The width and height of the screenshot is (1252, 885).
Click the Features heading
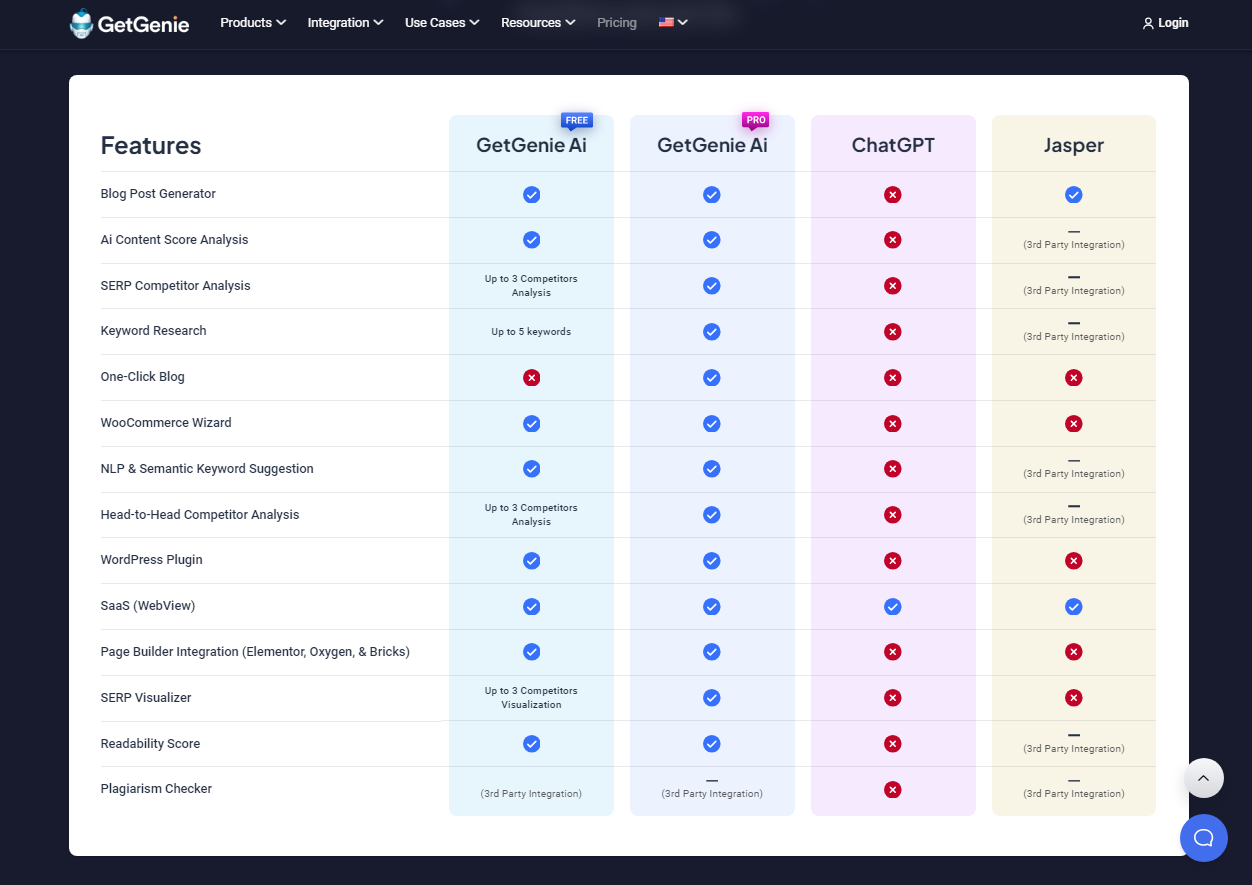coord(151,146)
